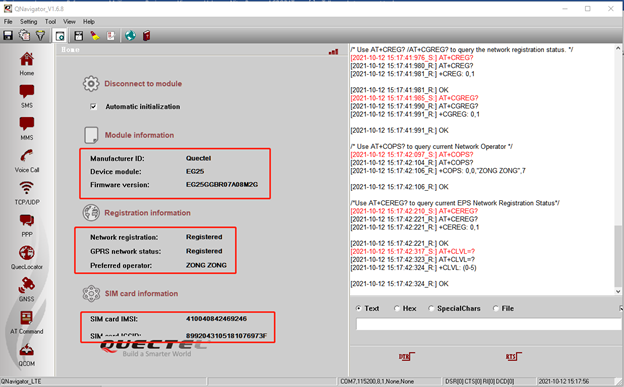Screen dimensions: 624x387
Task: Open the Help menu
Action: [89, 22]
